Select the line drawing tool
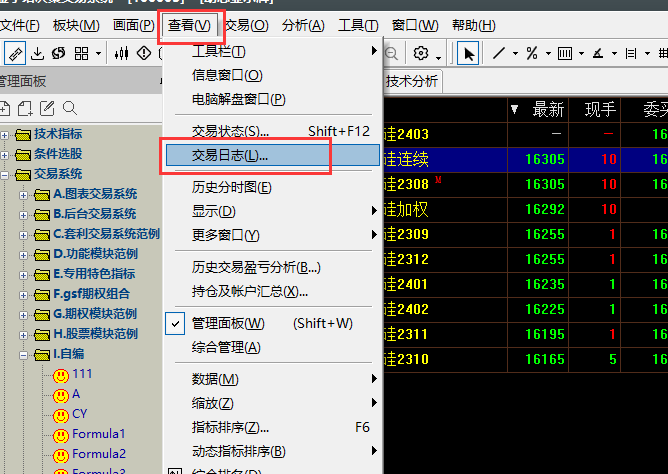668x474 pixels. coord(498,53)
